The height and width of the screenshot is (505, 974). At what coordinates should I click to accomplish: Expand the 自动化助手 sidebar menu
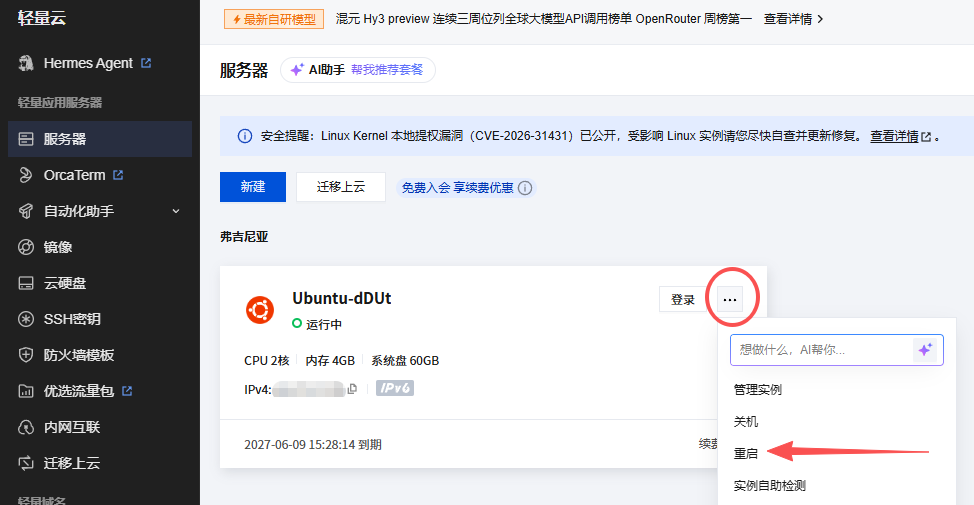99,211
